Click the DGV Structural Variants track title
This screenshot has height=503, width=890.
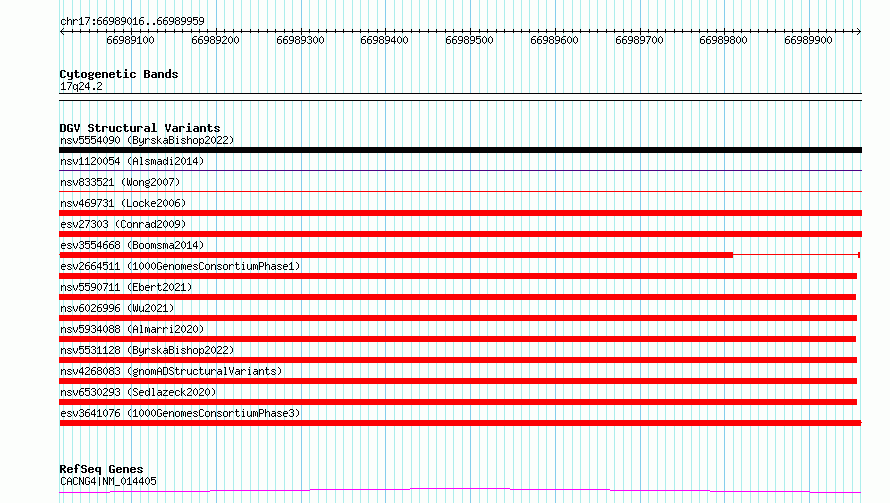tap(140, 128)
